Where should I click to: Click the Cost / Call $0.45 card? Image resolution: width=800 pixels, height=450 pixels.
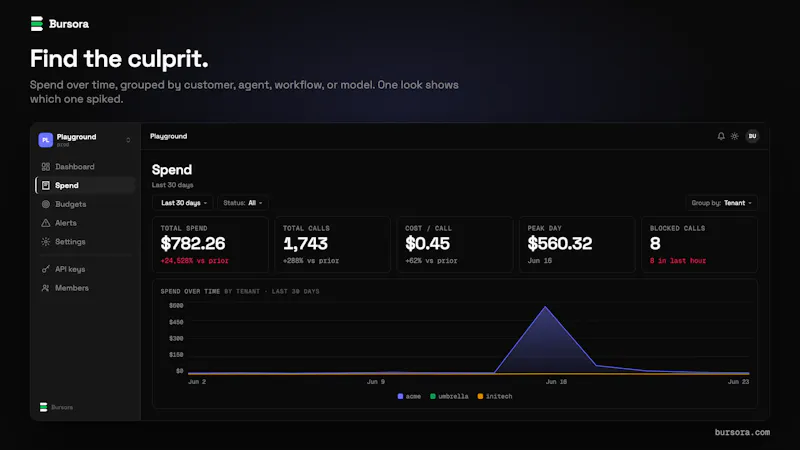[x=455, y=244]
